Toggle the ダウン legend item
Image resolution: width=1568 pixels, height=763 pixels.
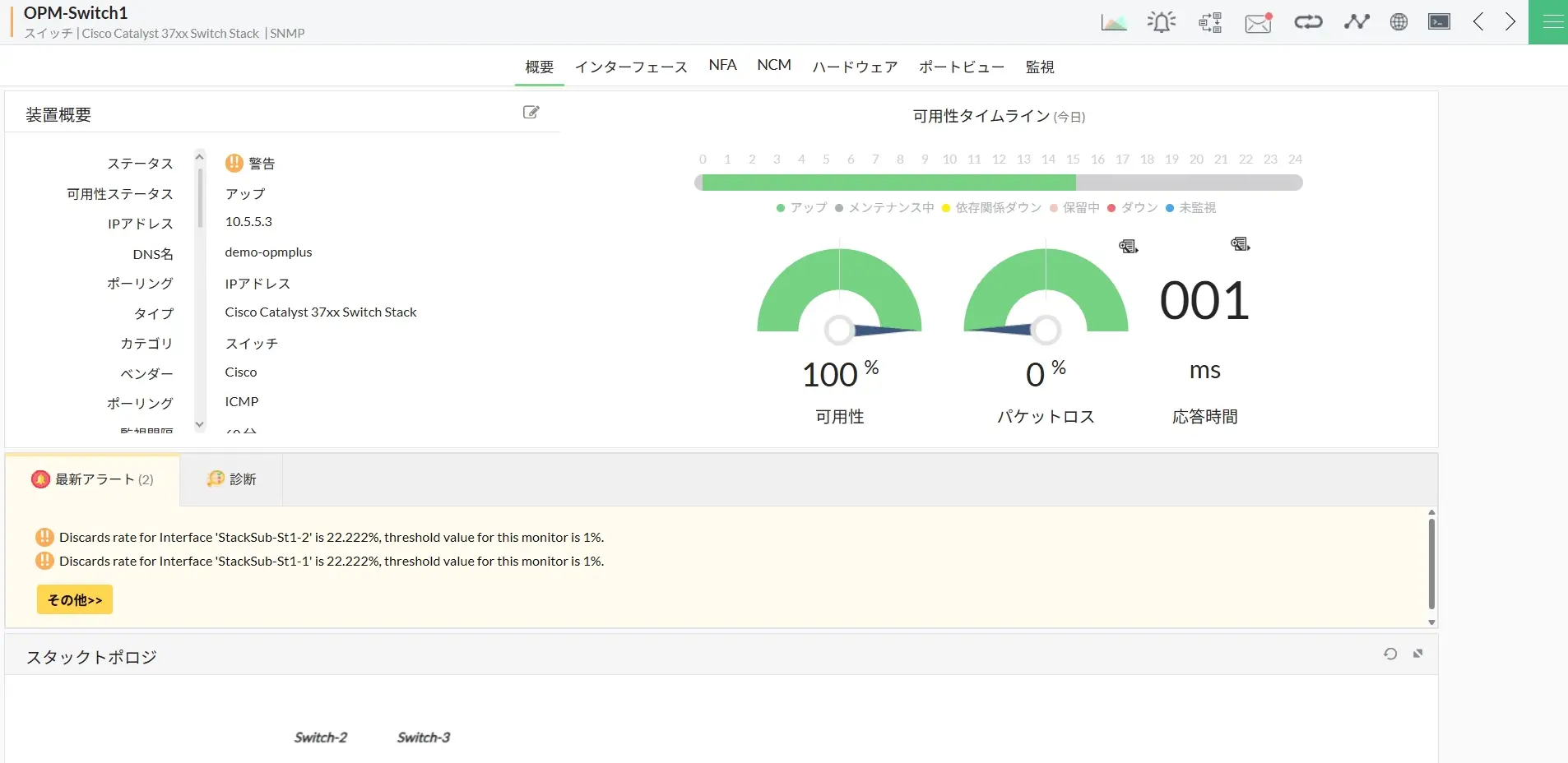1133,208
